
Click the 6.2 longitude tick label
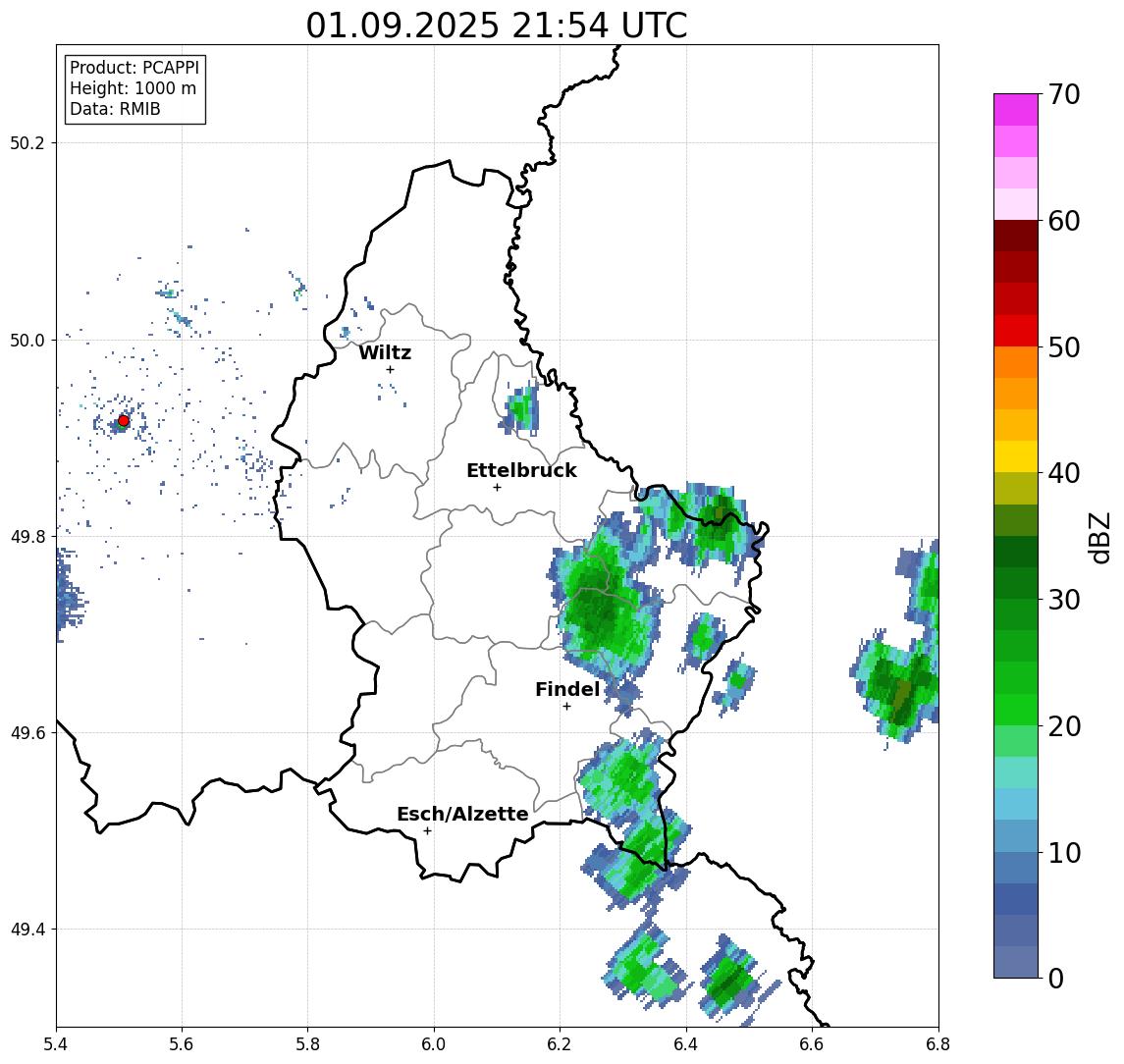(561, 1044)
